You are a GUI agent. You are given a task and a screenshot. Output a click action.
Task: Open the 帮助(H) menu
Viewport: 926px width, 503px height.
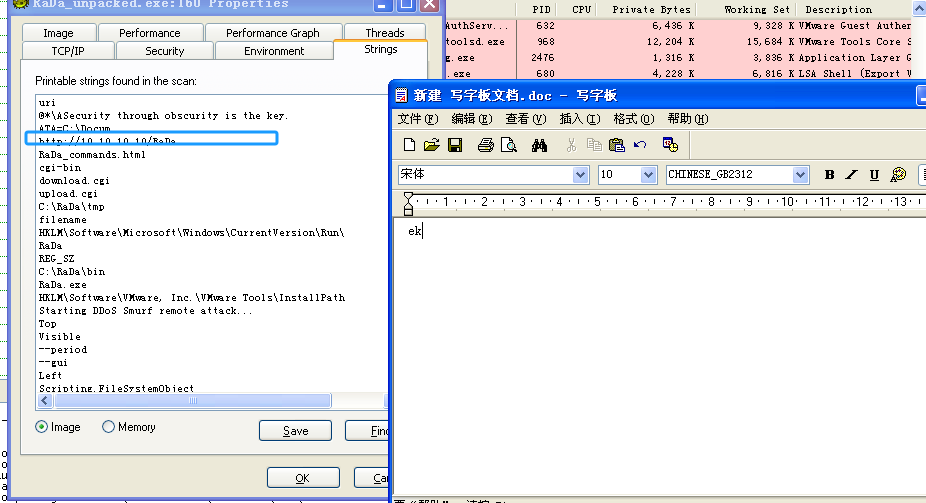(x=688, y=119)
